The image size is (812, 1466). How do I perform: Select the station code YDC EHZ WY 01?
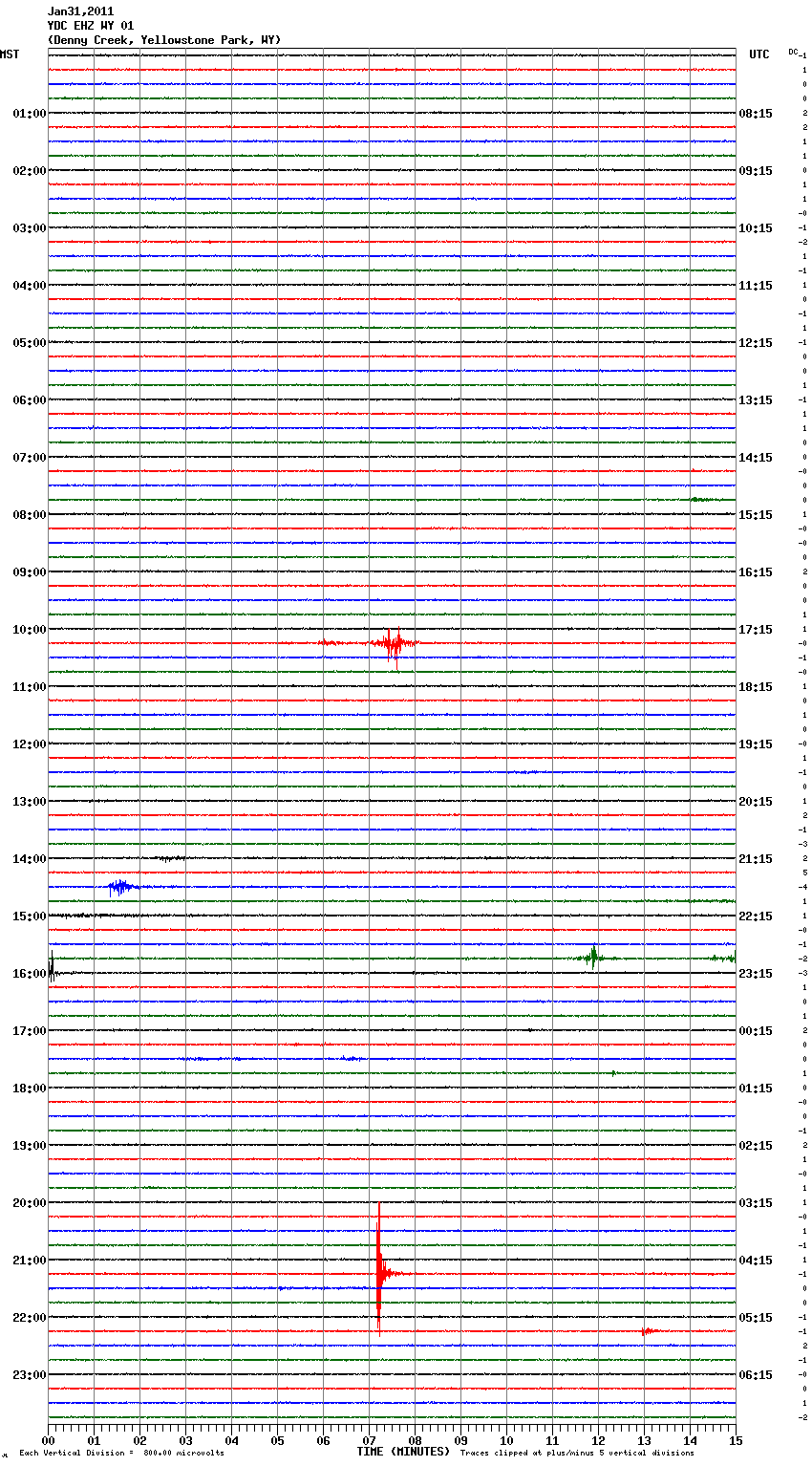tap(91, 26)
